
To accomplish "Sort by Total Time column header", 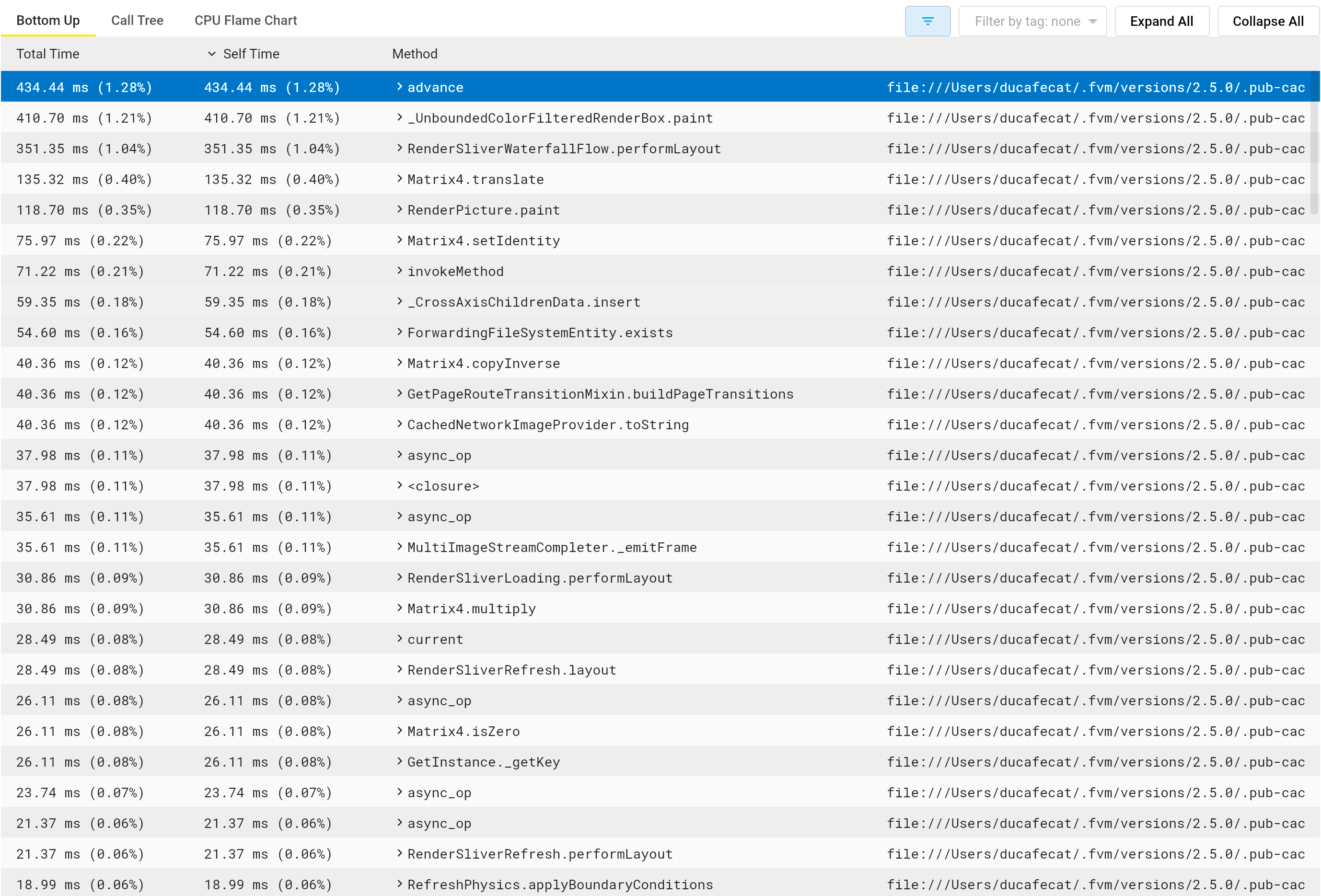I will point(48,54).
